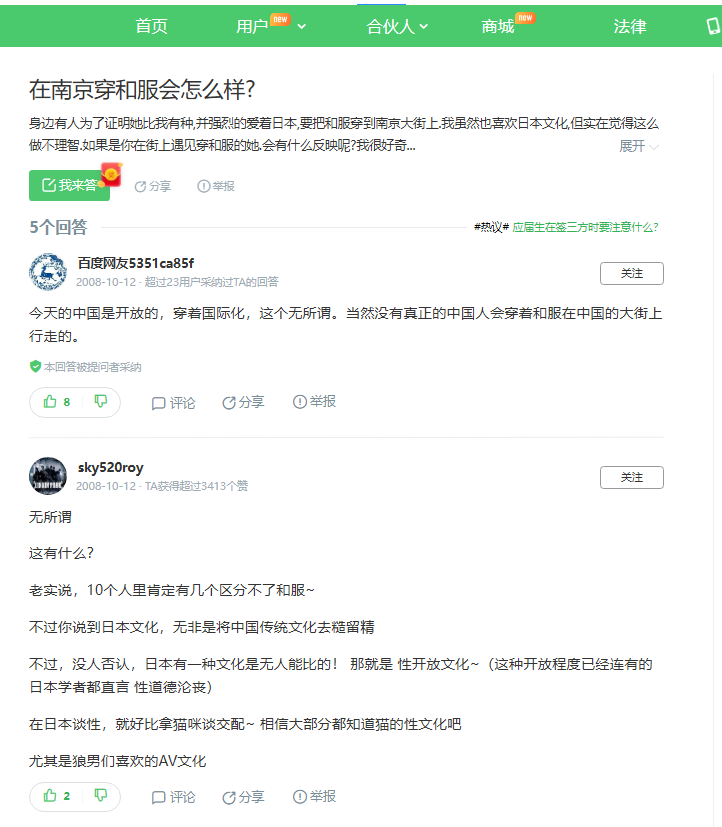Click the 我来答 answer button
The image size is (722, 827).
(x=69, y=185)
